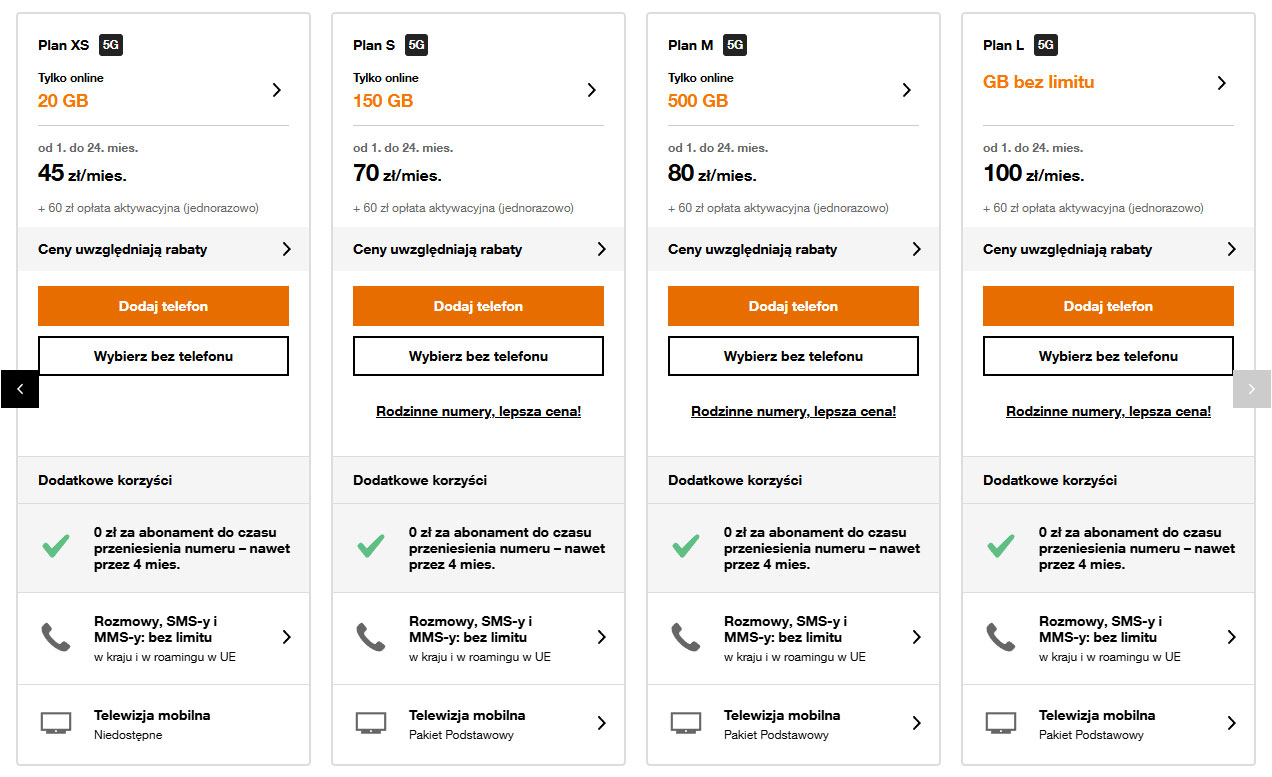Click the TV icon in Plan S
The height and width of the screenshot is (777, 1272).
pos(371,722)
